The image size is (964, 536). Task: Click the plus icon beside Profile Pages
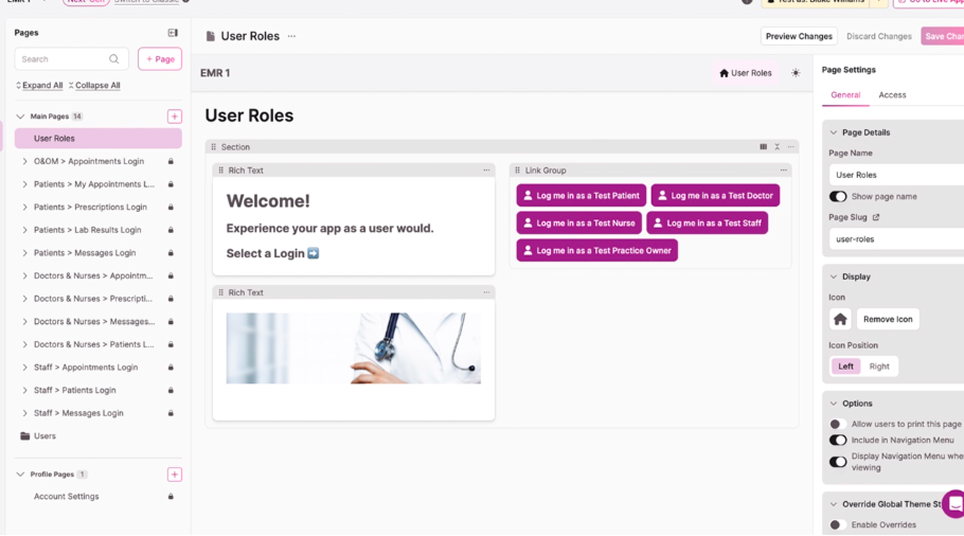174,475
